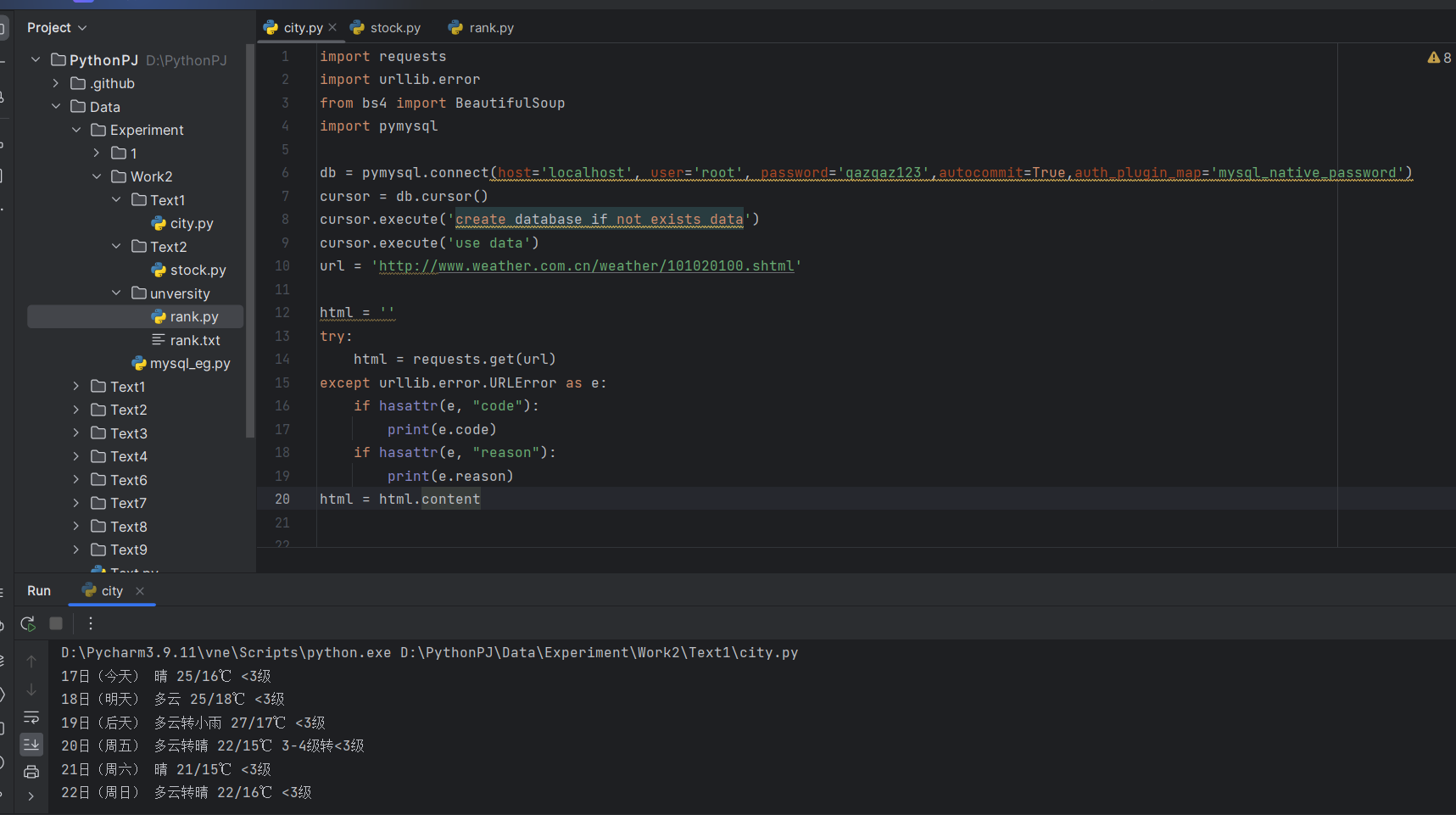Click the 'try:' keyword on line 13
1456x815 pixels.
[336, 337]
